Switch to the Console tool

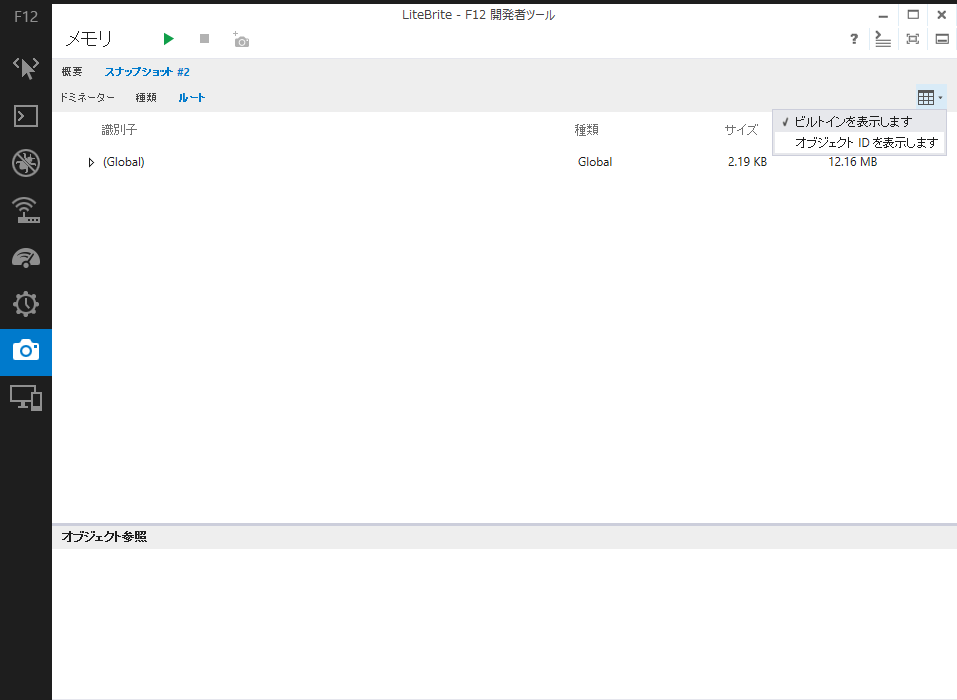click(25, 116)
